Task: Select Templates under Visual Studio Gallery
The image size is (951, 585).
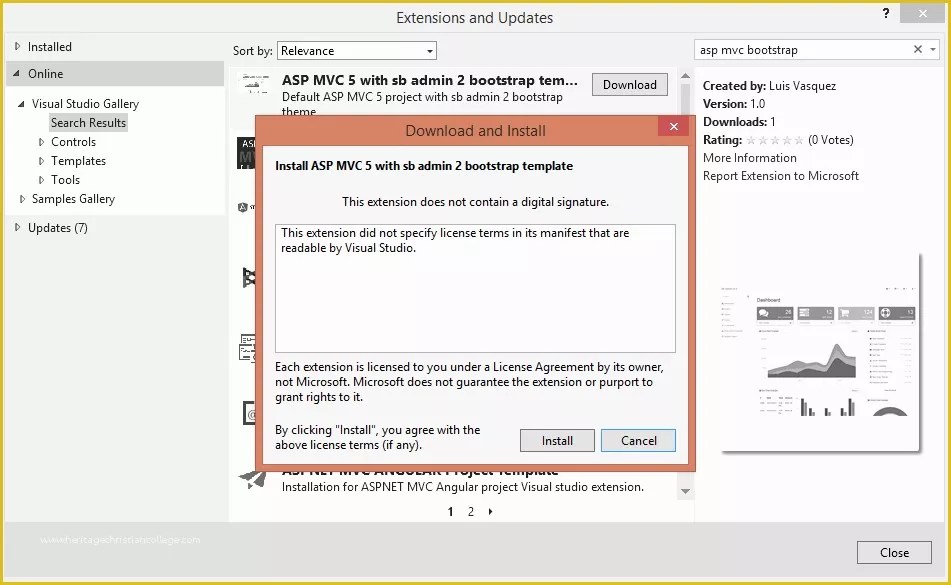Action: 77,160
